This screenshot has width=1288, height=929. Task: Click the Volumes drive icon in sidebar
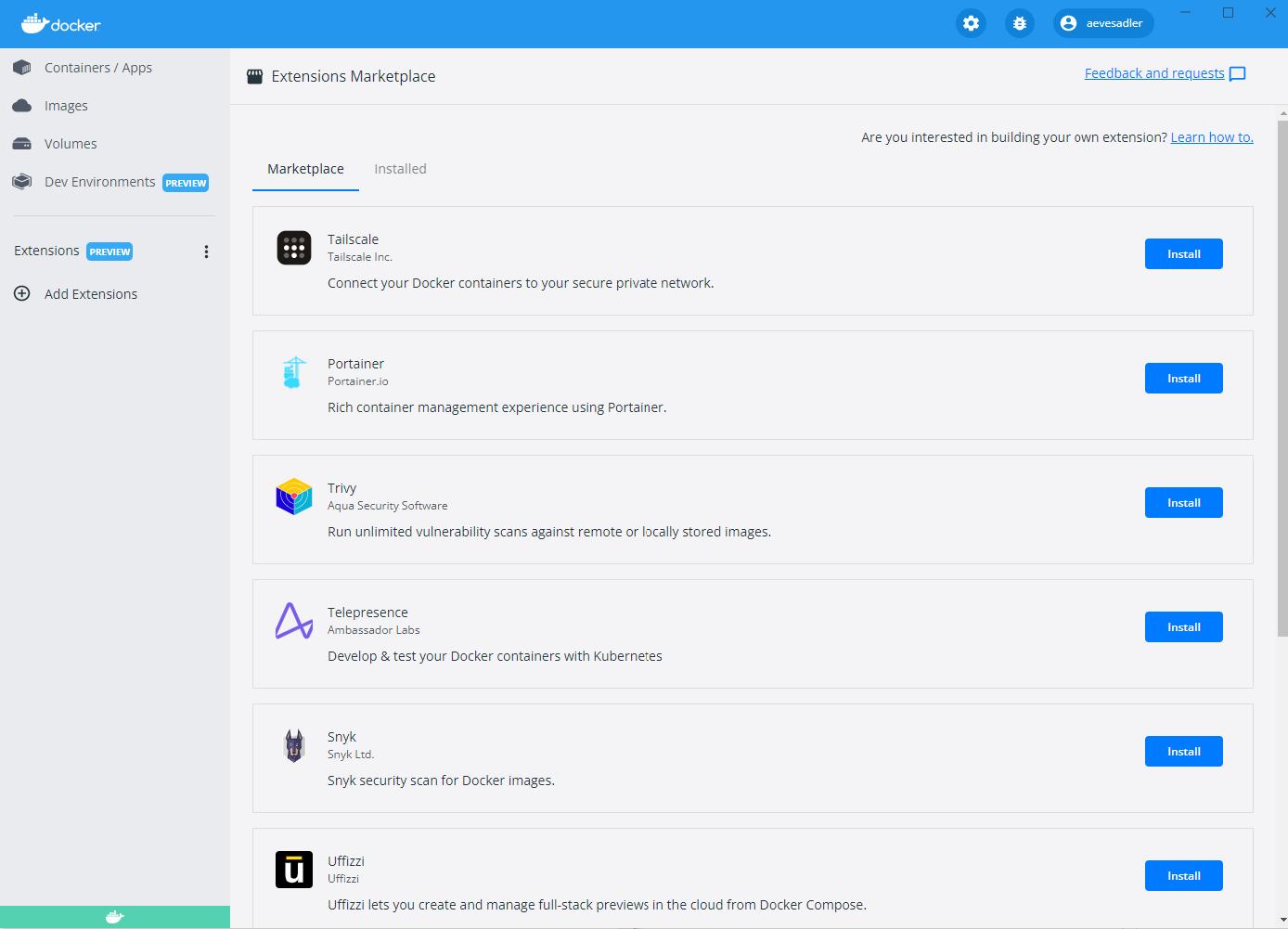pos(22,144)
